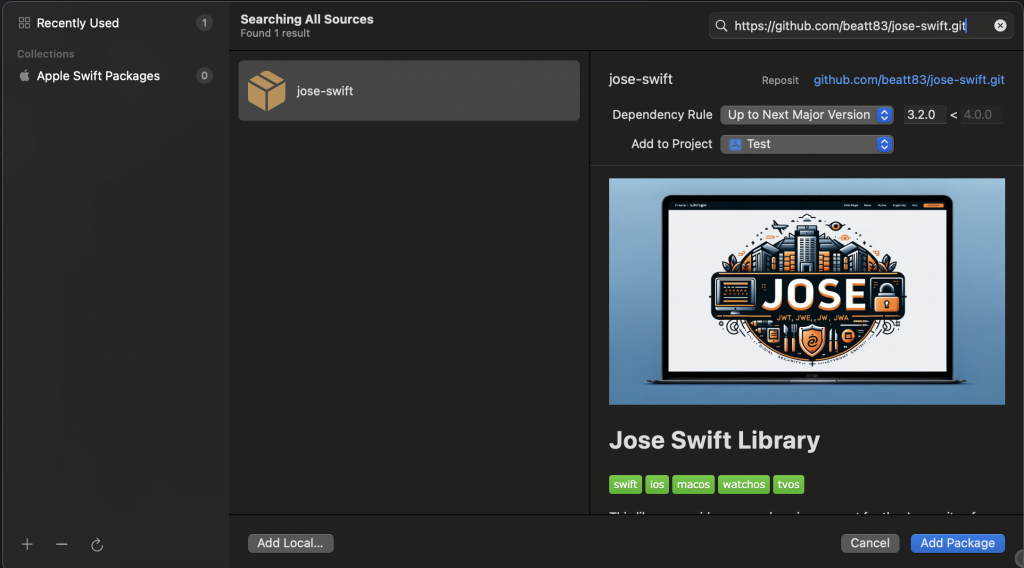Click the macos tag badge
This screenshot has width=1024, height=568.
(693, 484)
